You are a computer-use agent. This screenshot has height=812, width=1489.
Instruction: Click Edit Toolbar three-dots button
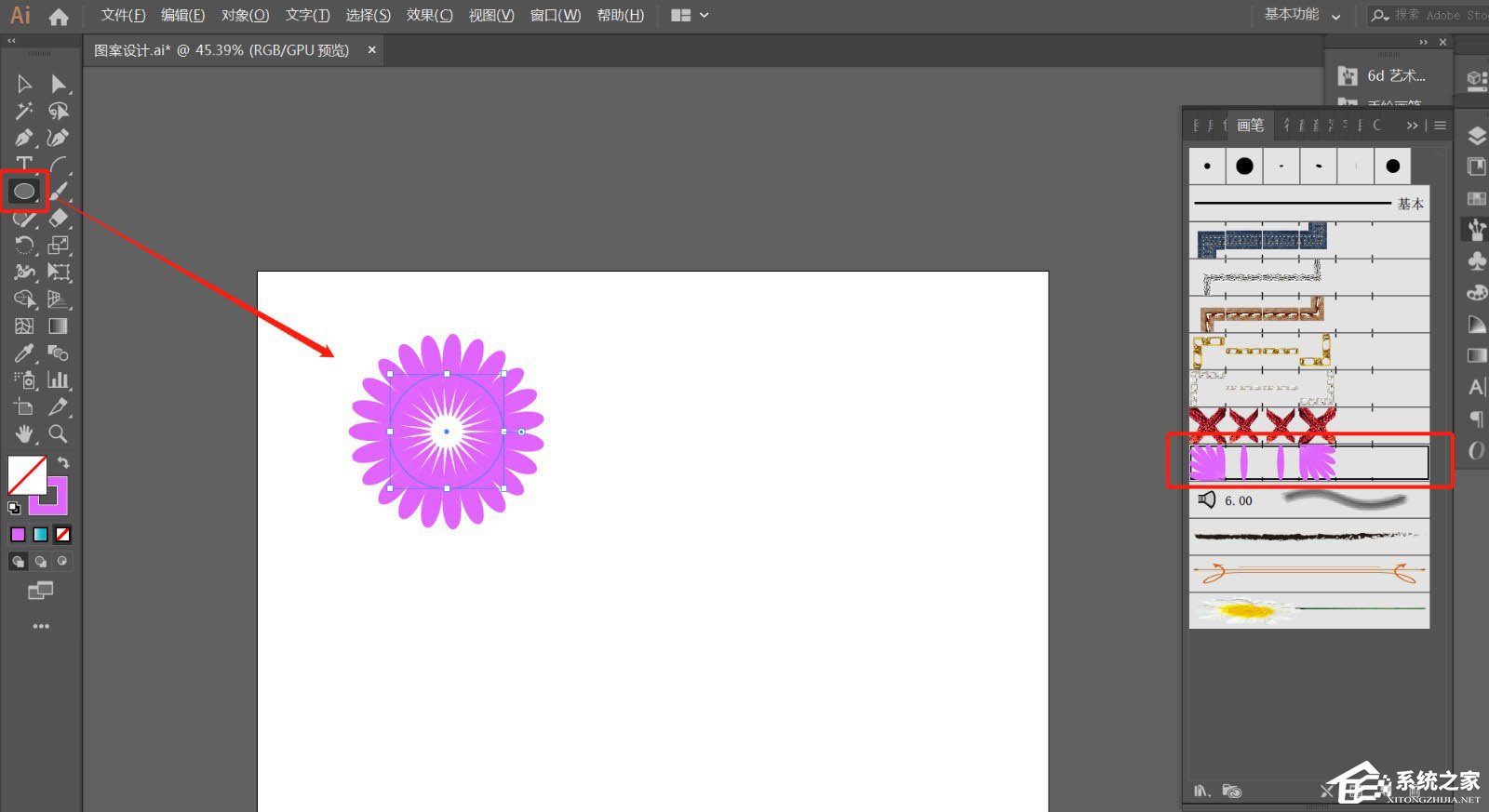pyautogui.click(x=41, y=627)
